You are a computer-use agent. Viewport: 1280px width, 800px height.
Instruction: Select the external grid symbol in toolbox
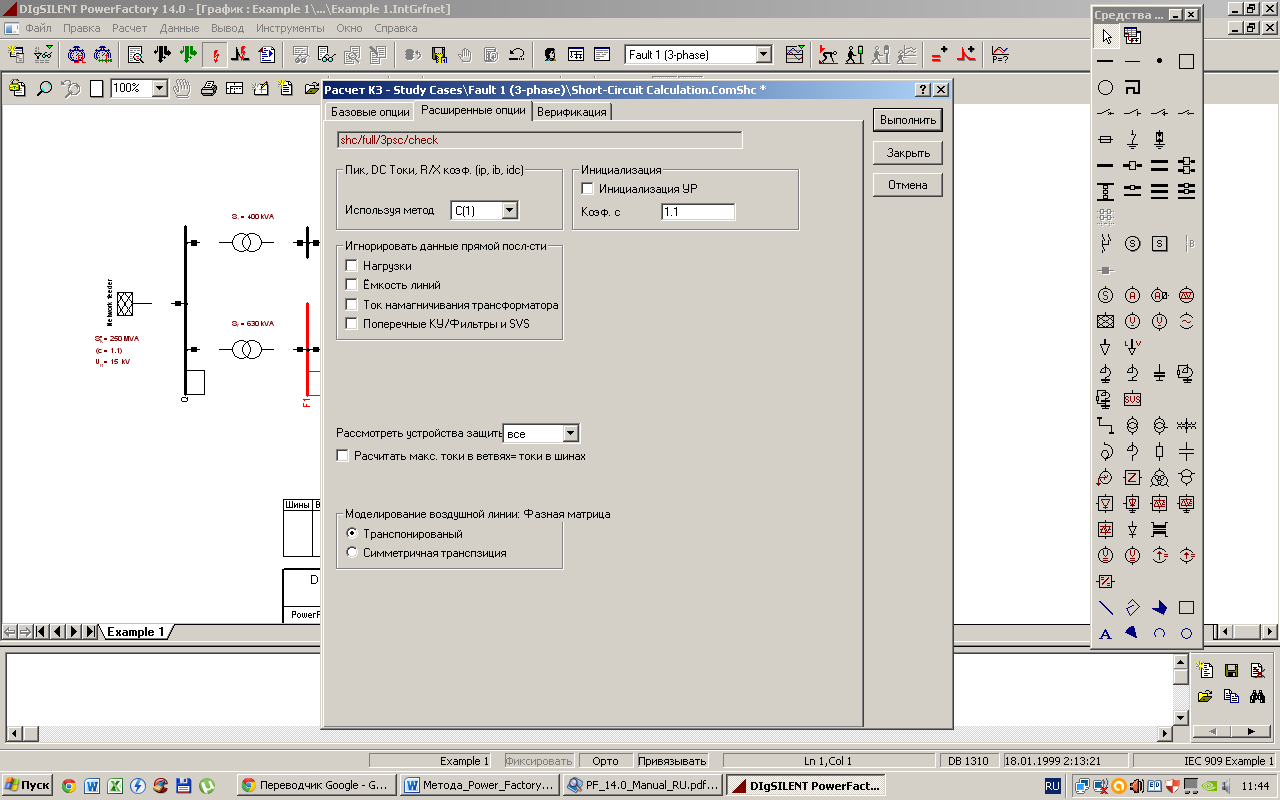pos(1106,321)
